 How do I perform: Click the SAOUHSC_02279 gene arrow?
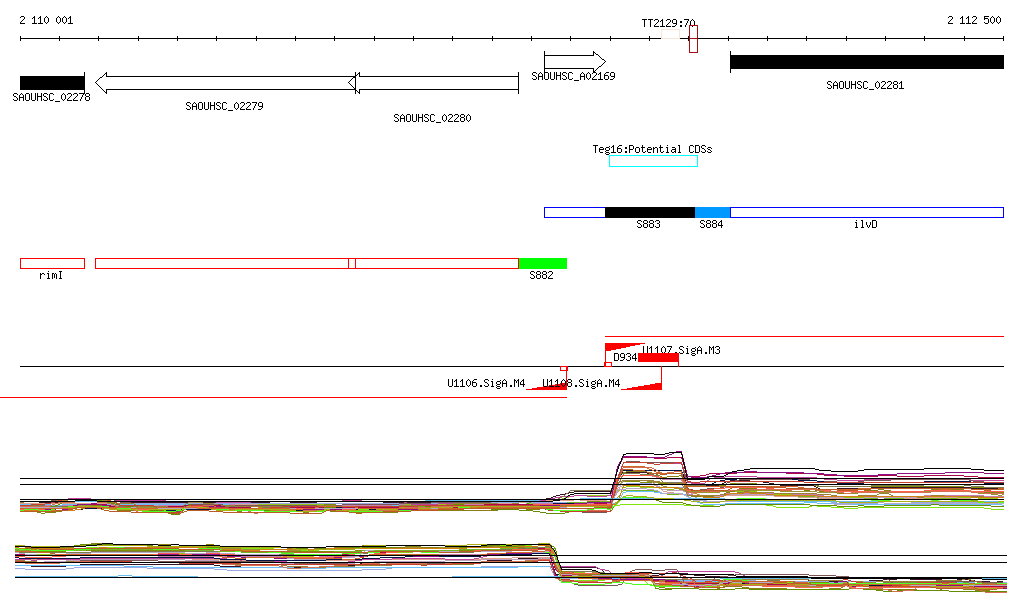pos(225,83)
